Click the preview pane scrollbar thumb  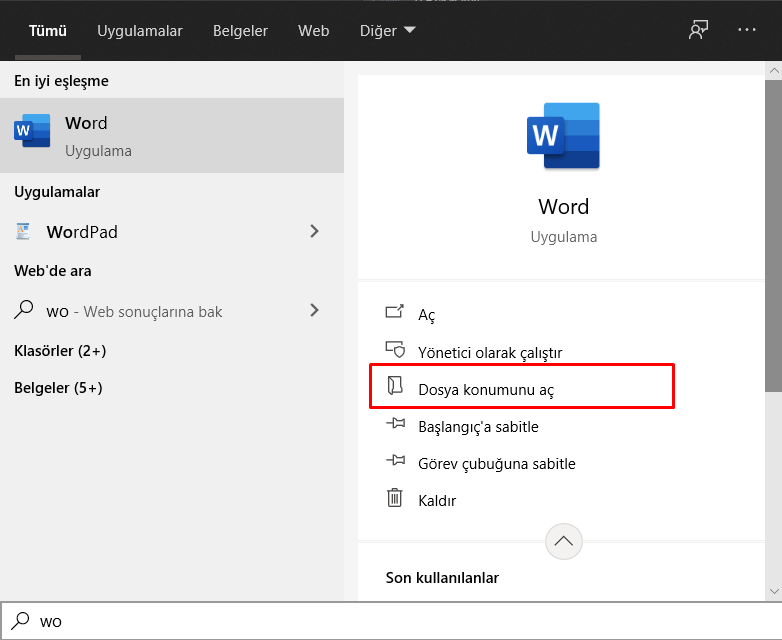774,235
